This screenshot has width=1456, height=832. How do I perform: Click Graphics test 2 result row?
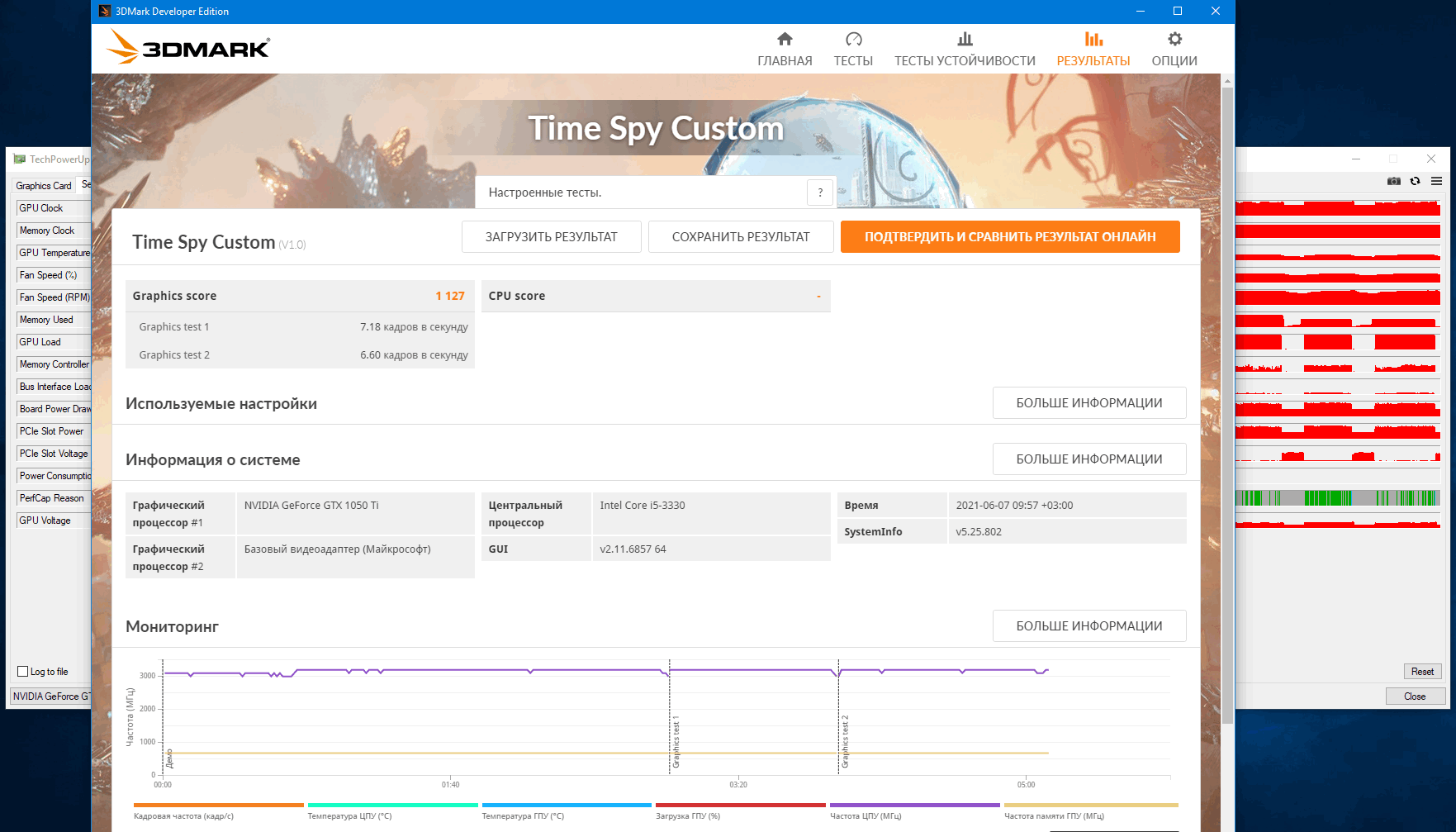[x=300, y=355]
